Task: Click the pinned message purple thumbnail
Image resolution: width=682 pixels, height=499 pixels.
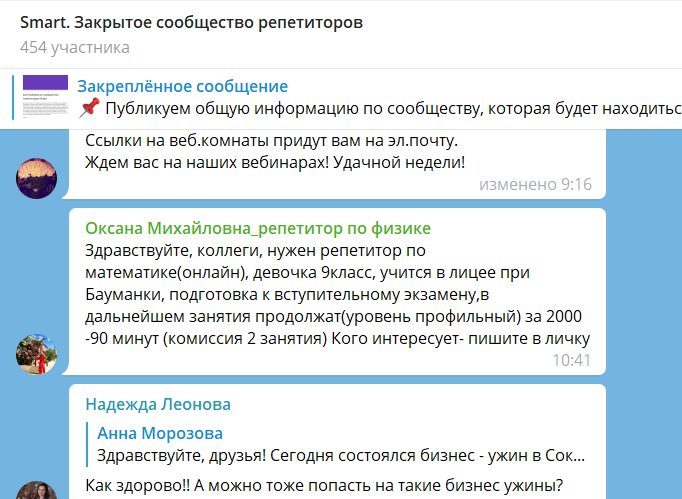Action: pyautogui.click(x=45, y=97)
